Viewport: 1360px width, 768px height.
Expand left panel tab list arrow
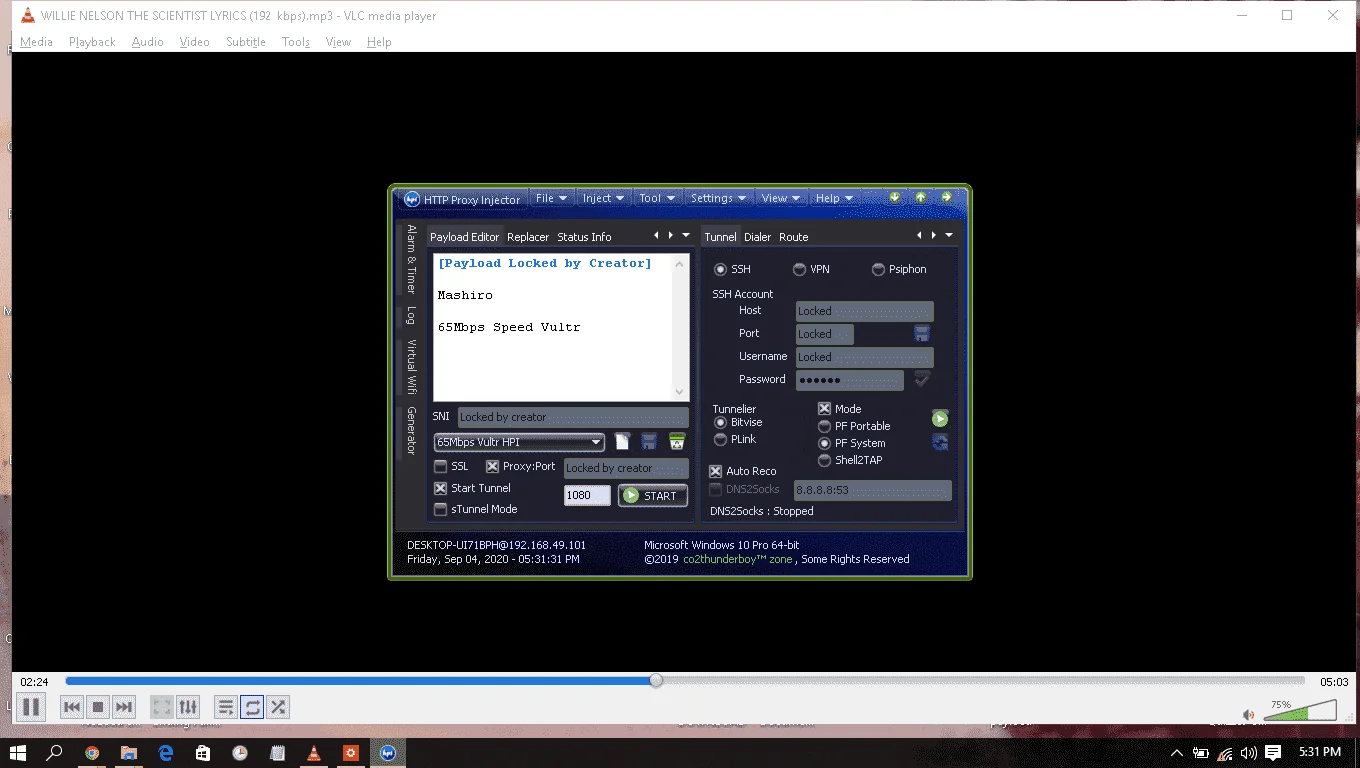[686, 235]
